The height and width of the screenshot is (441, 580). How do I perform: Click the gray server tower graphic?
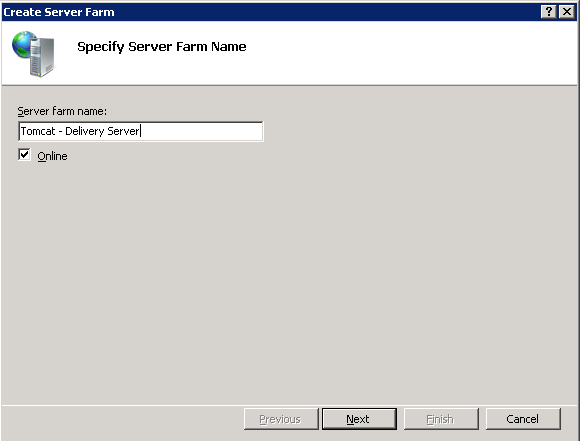[42, 57]
